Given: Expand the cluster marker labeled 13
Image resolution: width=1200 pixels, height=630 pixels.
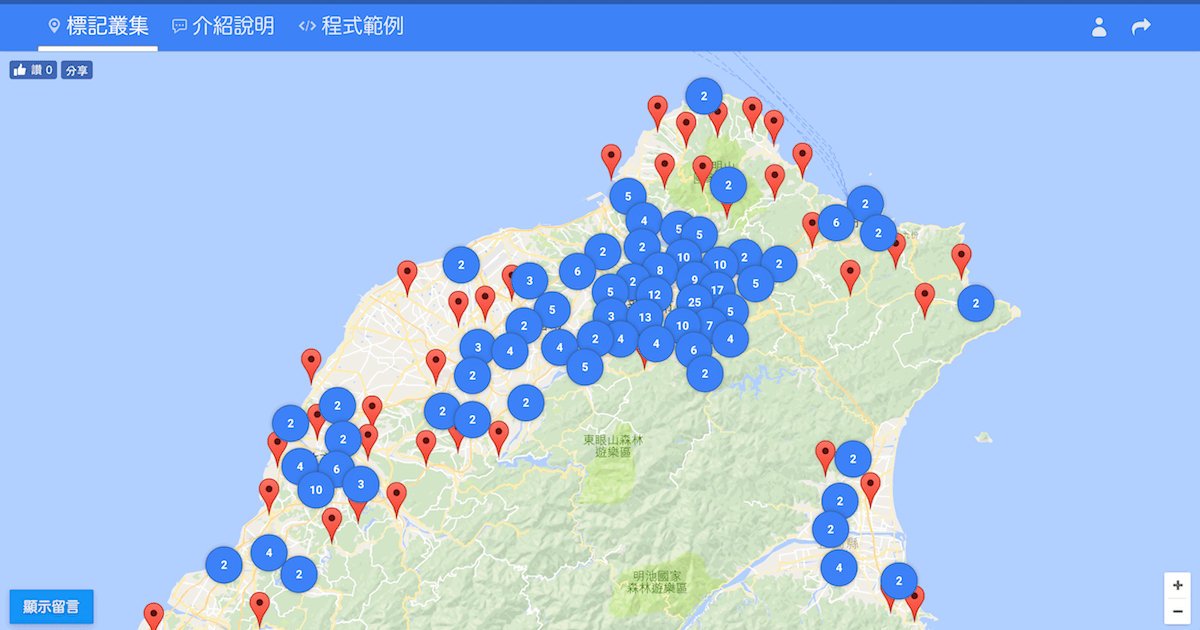Looking at the screenshot, I should [645, 318].
